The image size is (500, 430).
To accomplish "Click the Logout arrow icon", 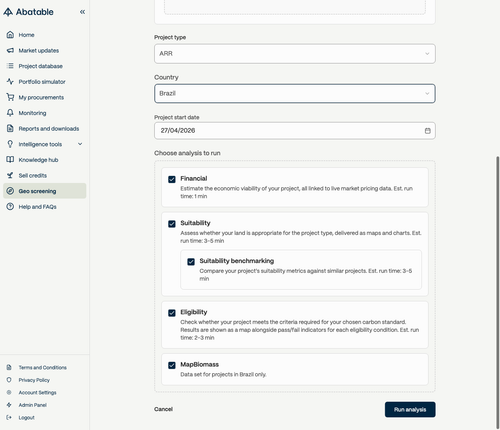I will [9, 417].
